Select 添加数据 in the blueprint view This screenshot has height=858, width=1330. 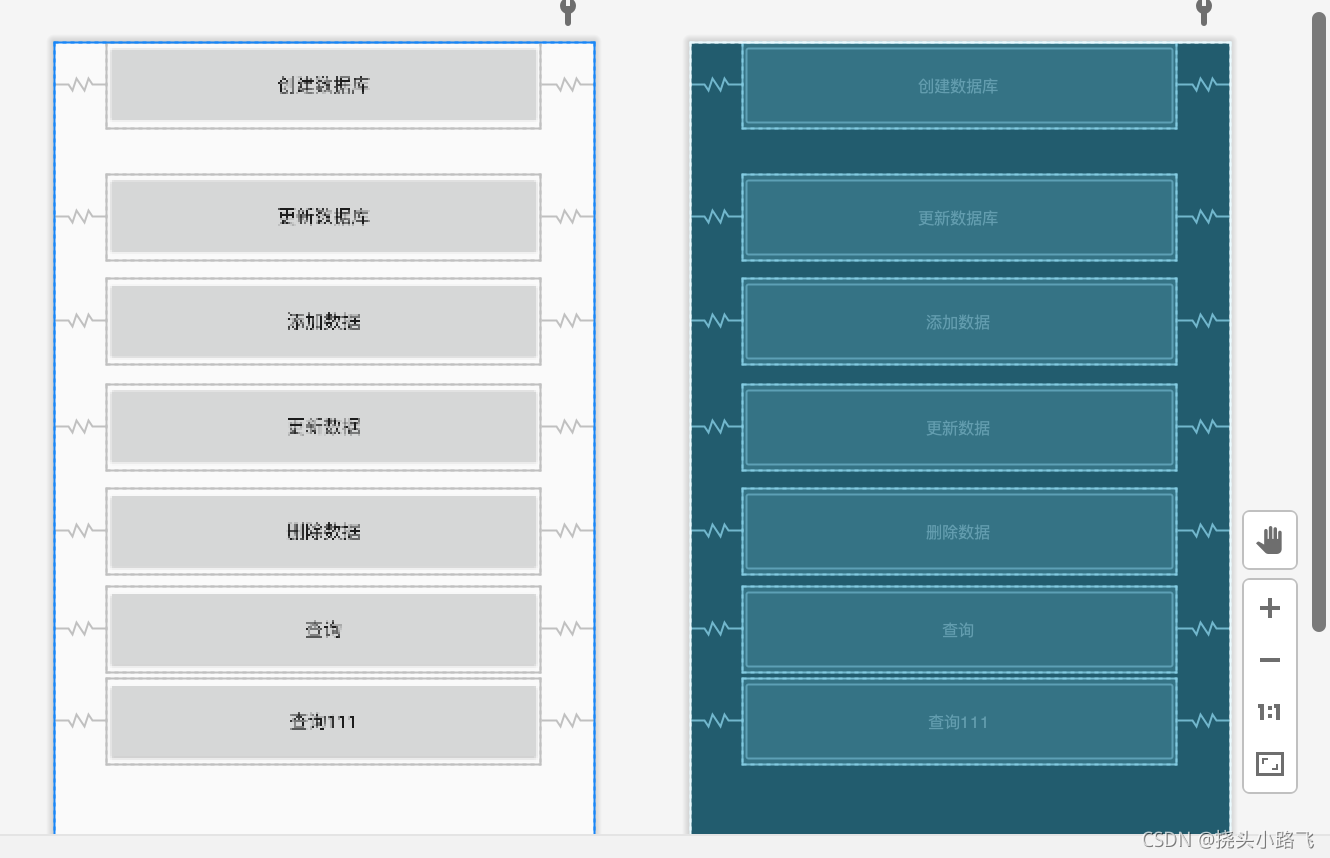tap(959, 321)
